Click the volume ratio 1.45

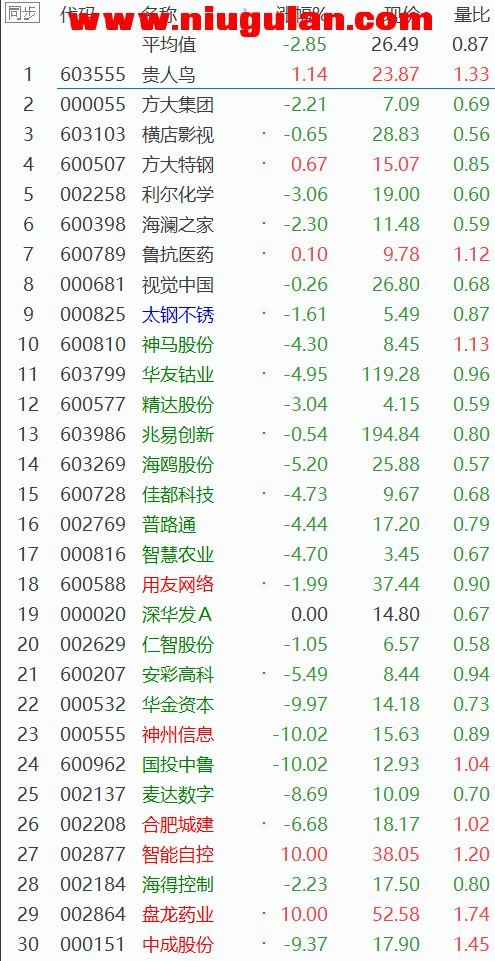[x=472, y=945]
